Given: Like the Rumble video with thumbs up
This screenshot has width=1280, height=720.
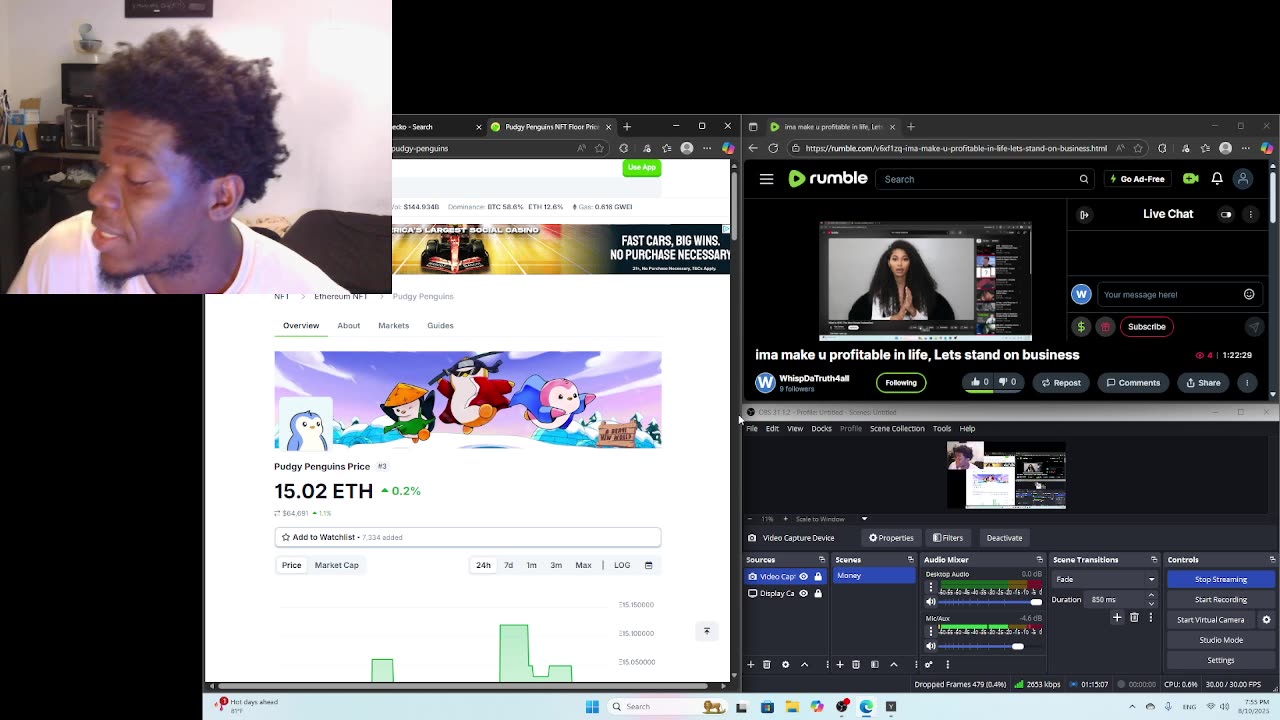Looking at the screenshot, I should coord(980,382).
